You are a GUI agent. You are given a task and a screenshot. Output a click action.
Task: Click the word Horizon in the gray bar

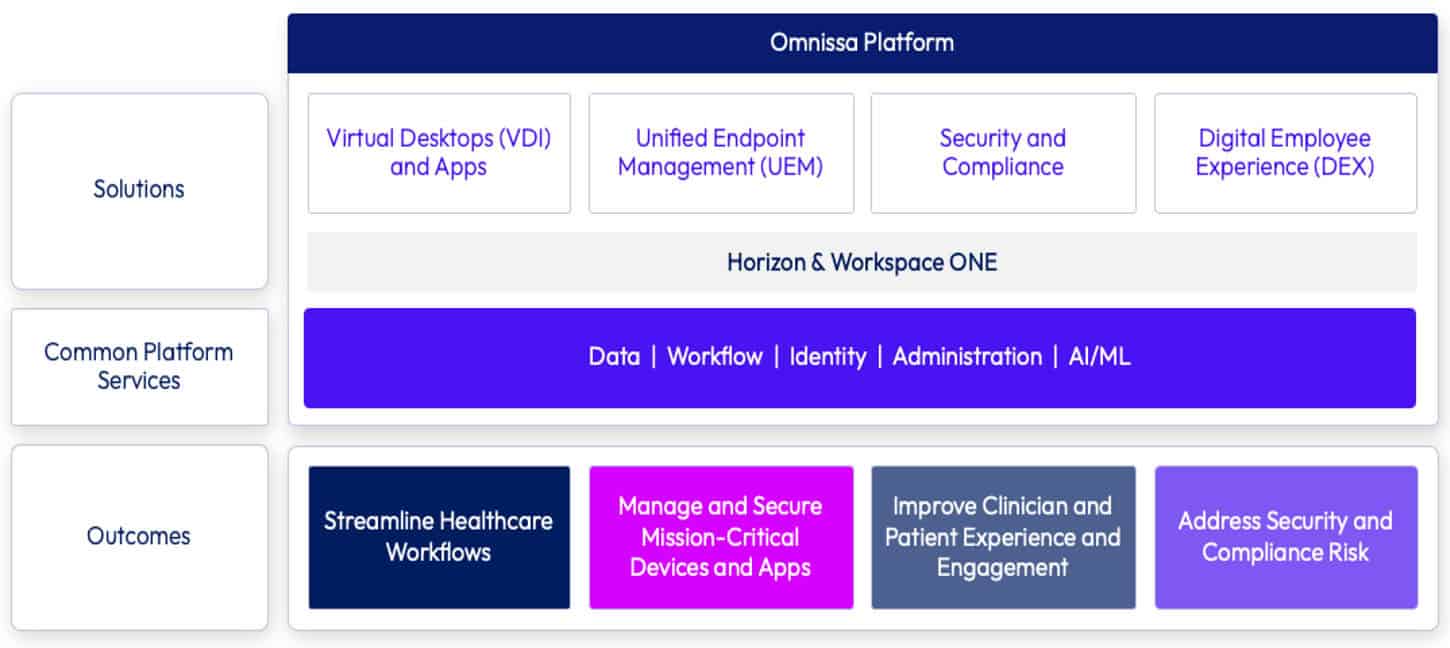(x=764, y=262)
